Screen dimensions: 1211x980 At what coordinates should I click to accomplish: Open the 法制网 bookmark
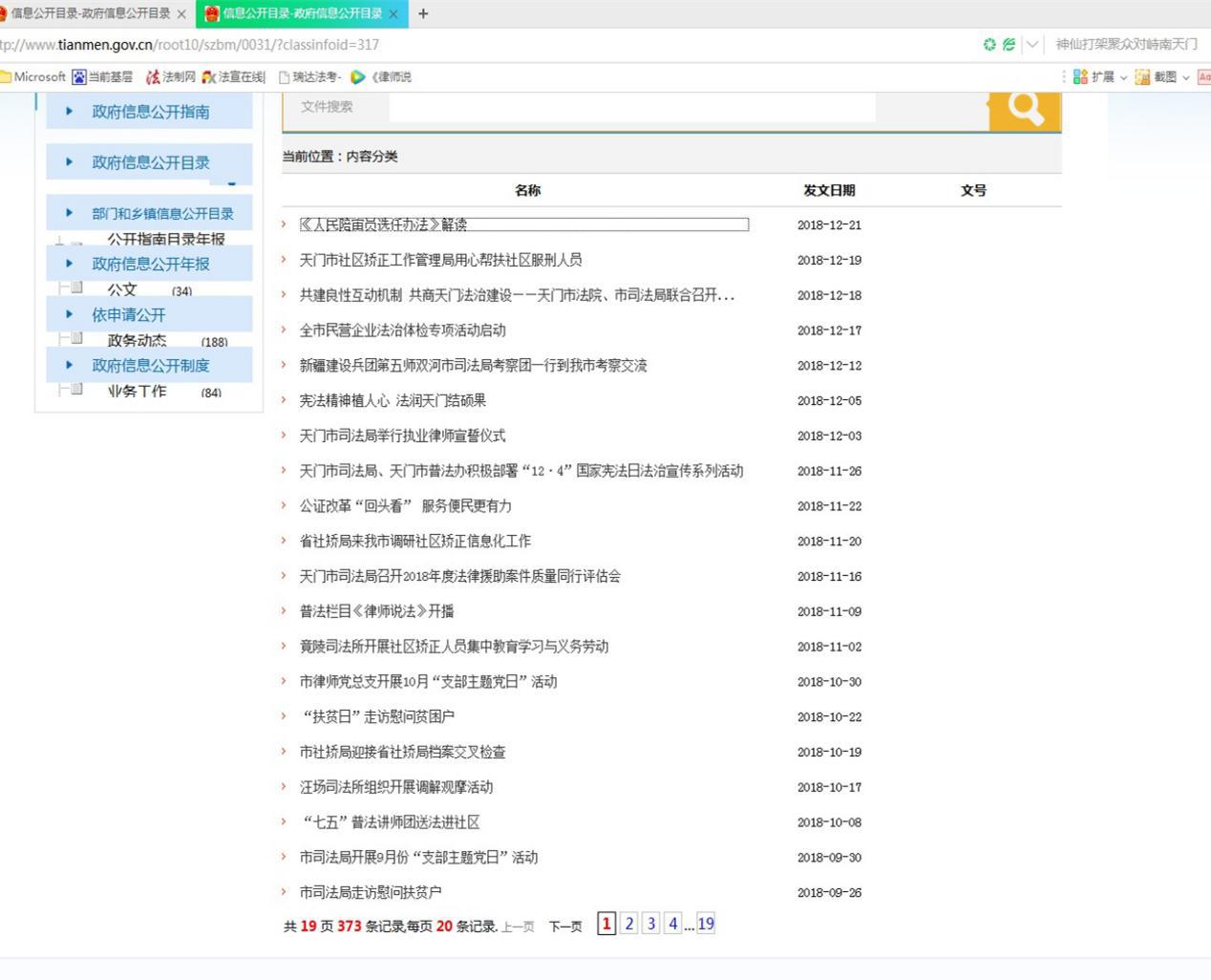pos(170,77)
